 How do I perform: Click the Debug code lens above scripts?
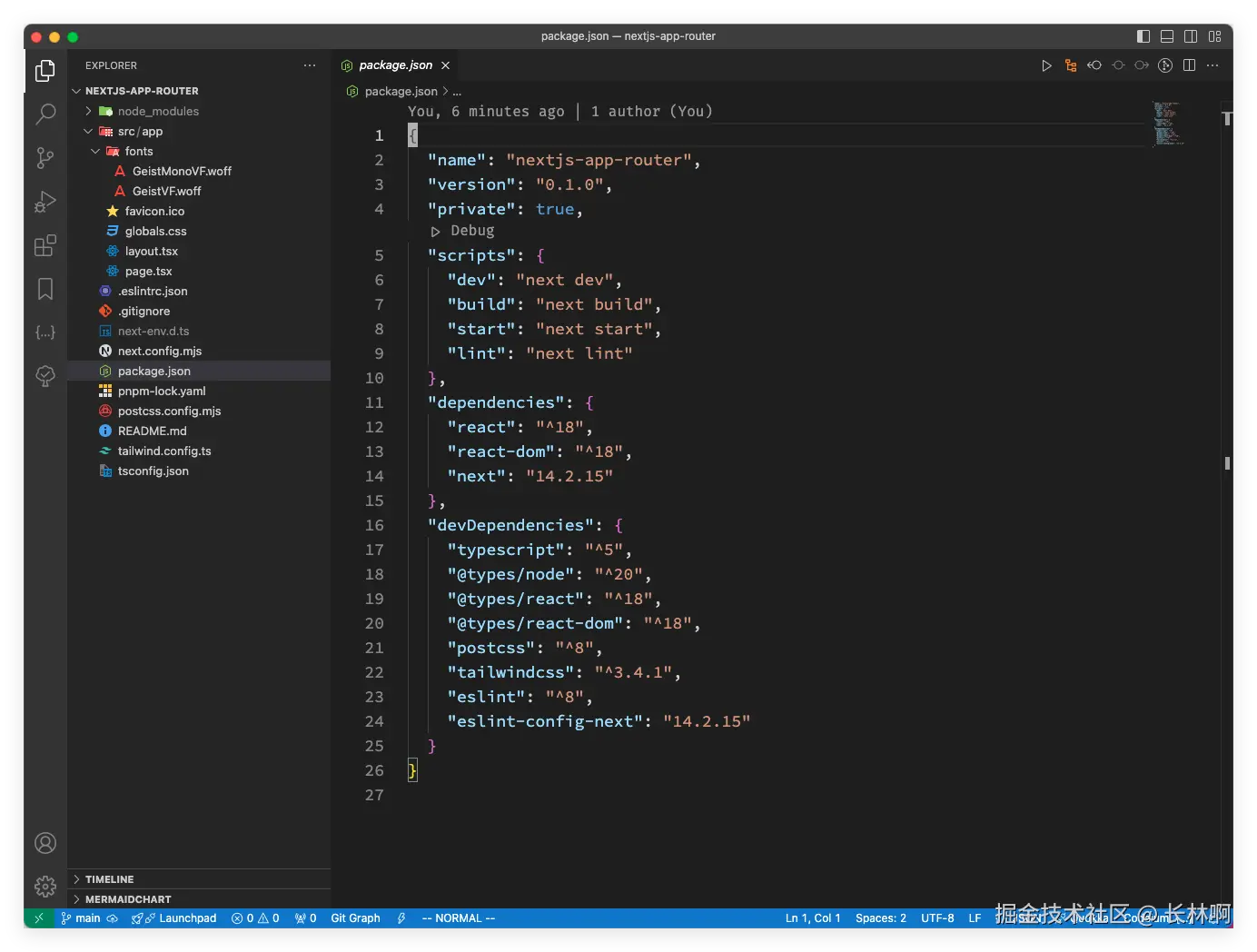(471, 231)
